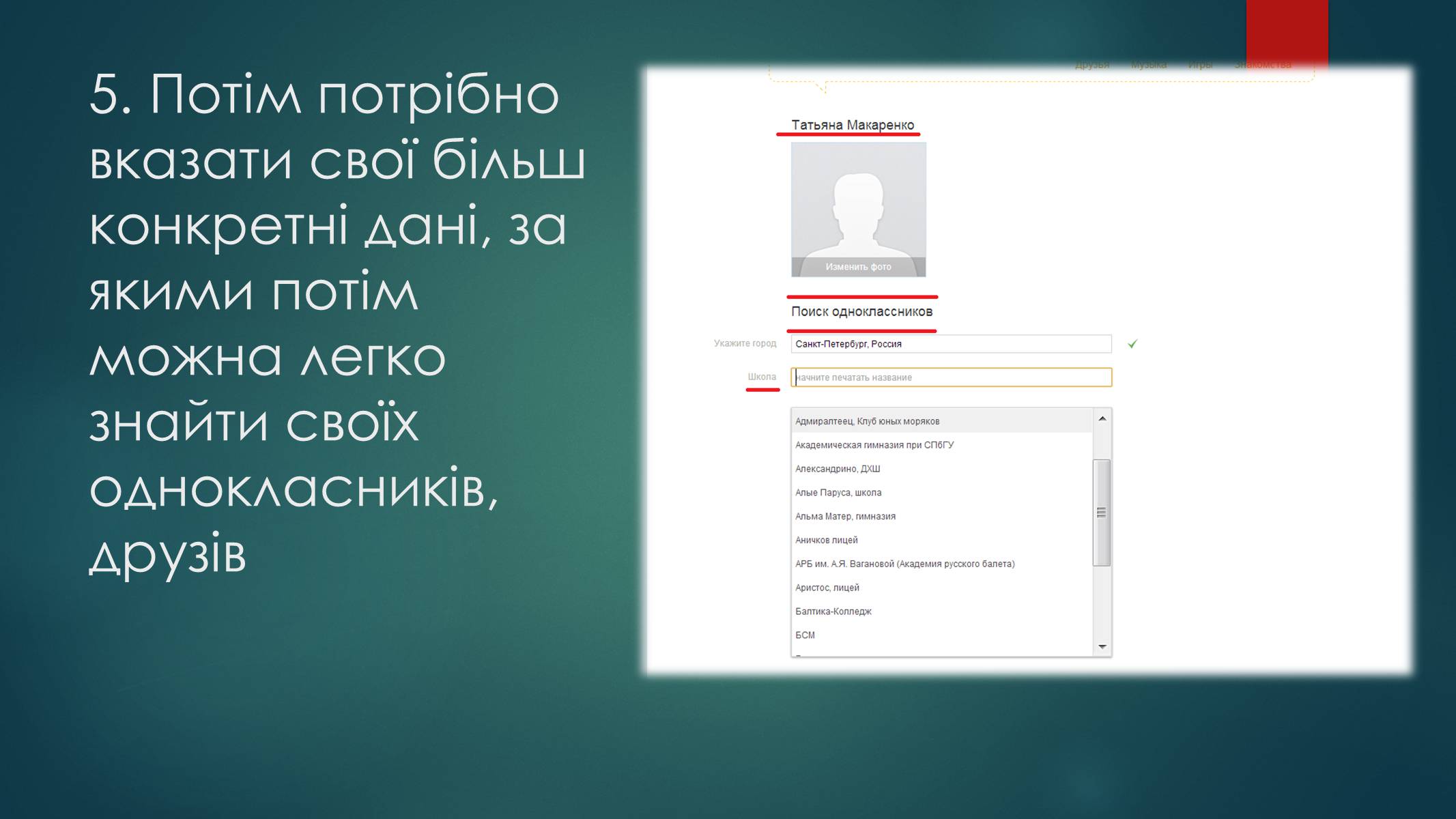
Task: Click the 'Поиск одноклассников' heading
Action: pyautogui.click(x=861, y=312)
